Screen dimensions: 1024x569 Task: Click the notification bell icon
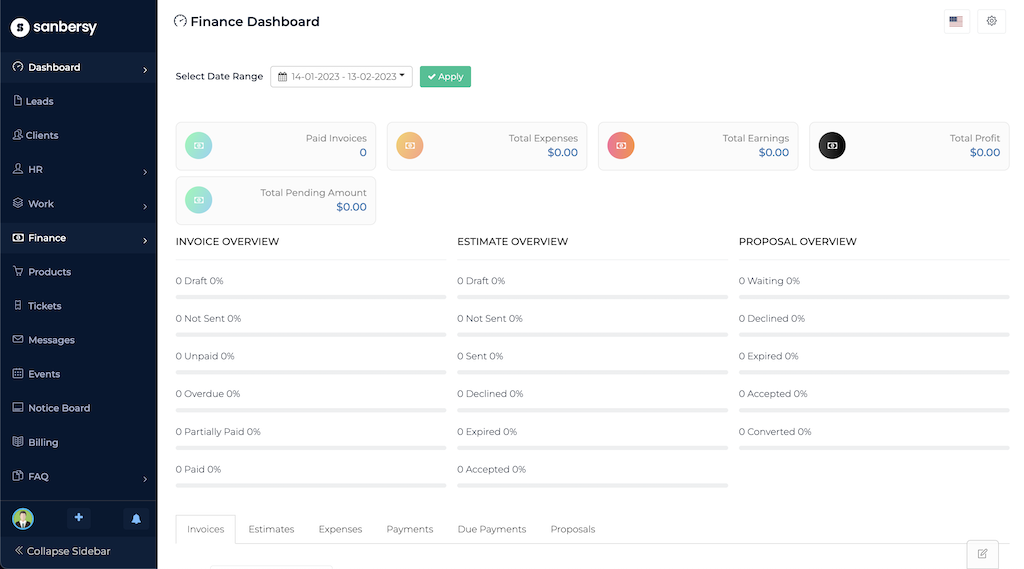pos(136,518)
